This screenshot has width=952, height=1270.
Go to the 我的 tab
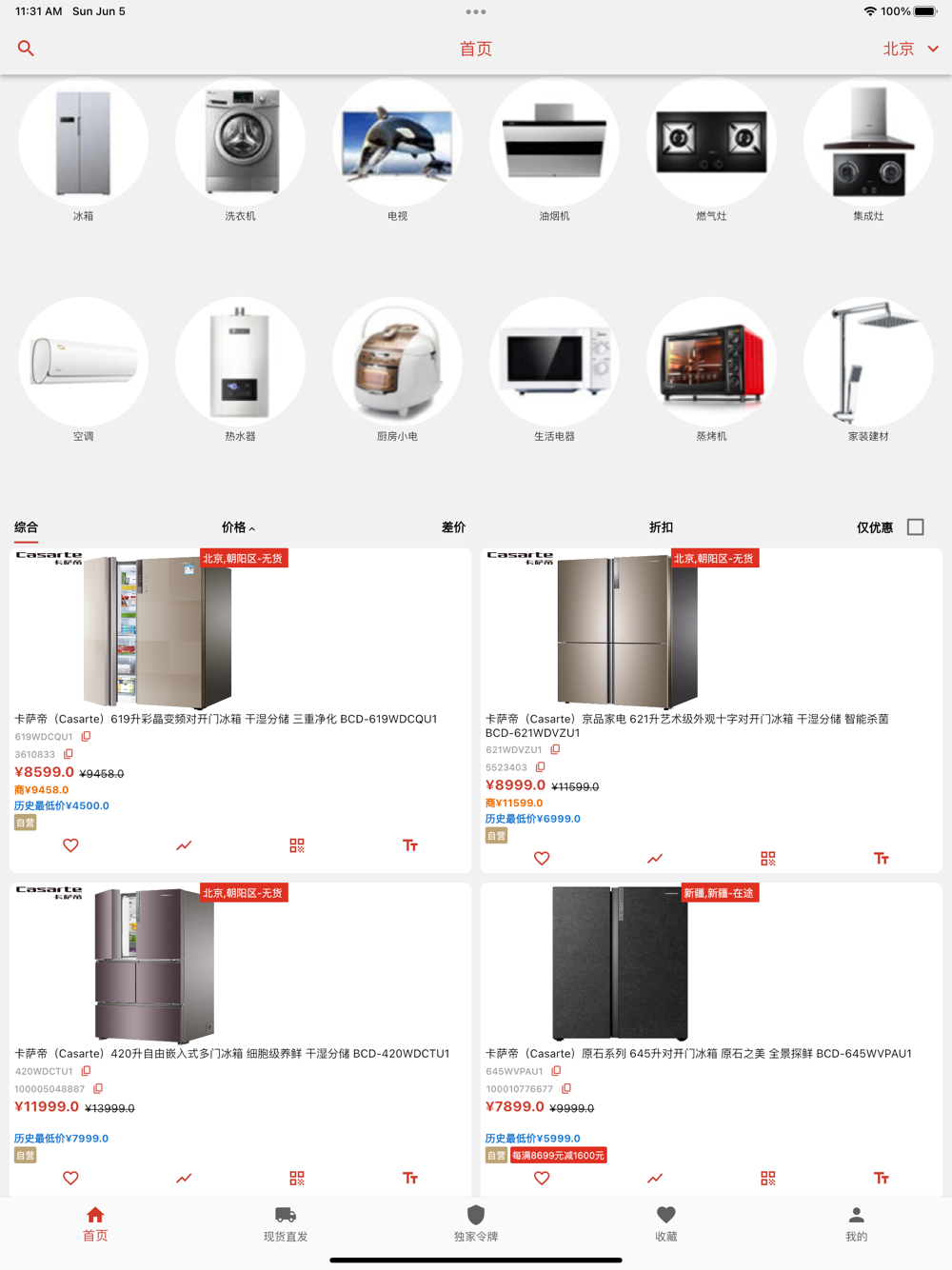[x=857, y=1224]
